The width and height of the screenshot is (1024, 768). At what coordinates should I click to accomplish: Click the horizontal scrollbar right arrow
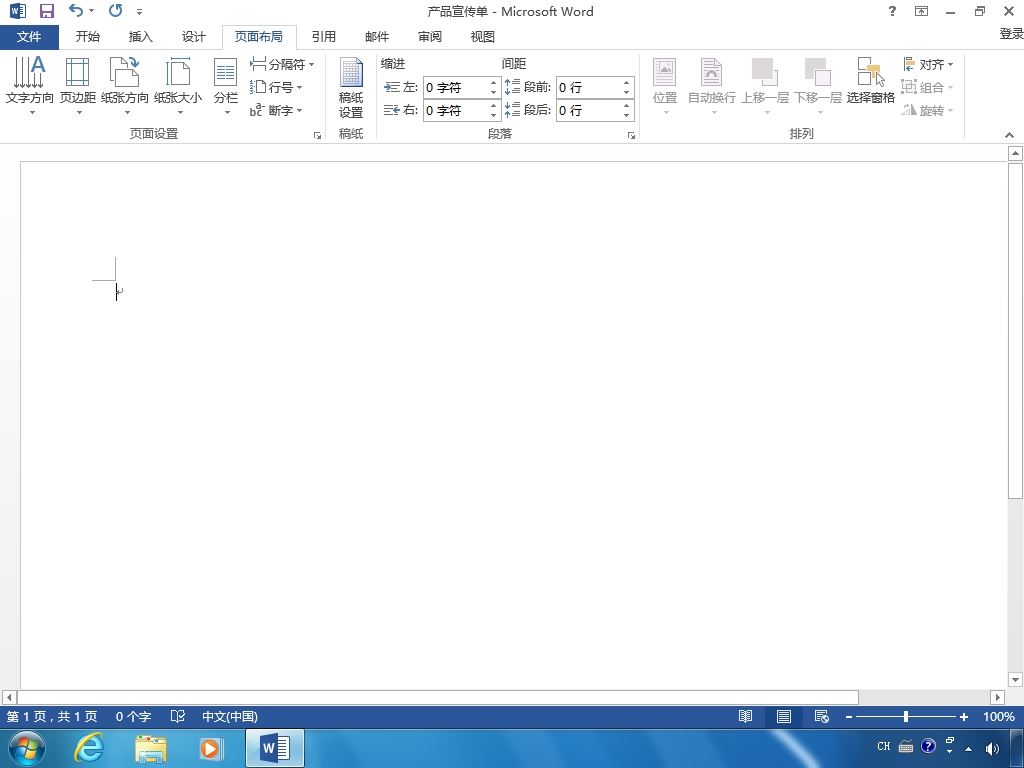pos(997,697)
